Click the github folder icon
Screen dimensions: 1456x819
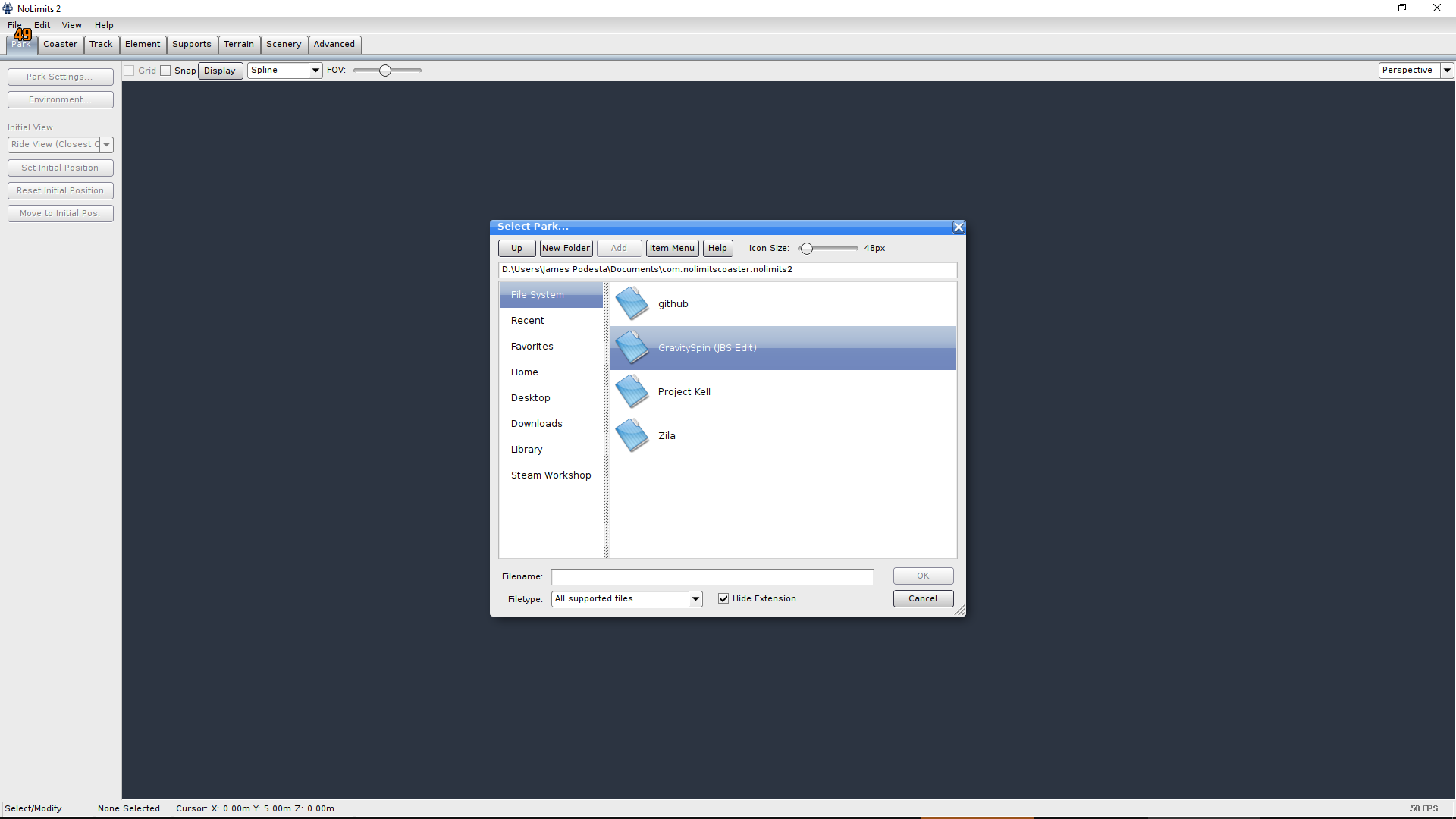632,304
